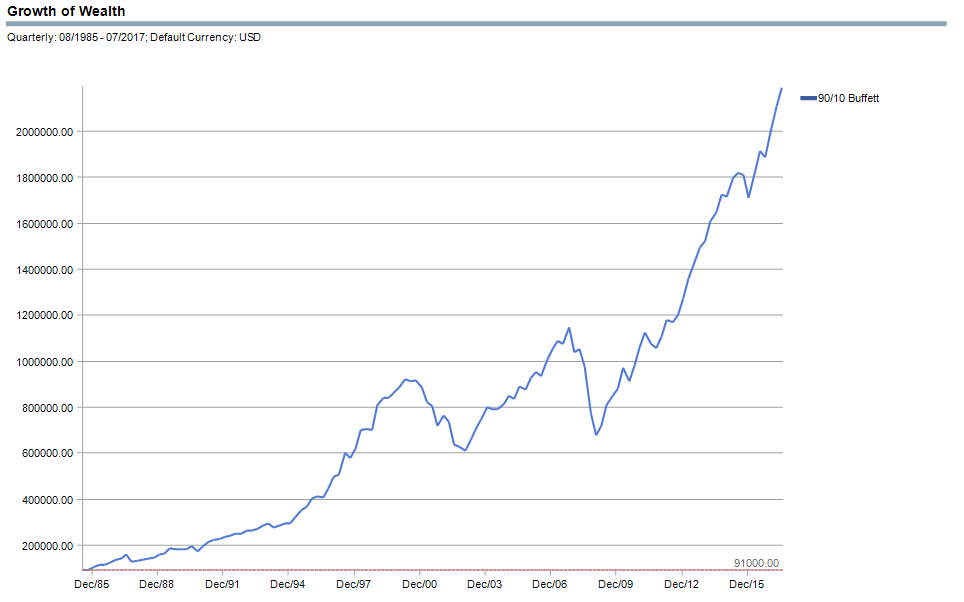Click the Dec/03 x-axis label

(x=485, y=584)
